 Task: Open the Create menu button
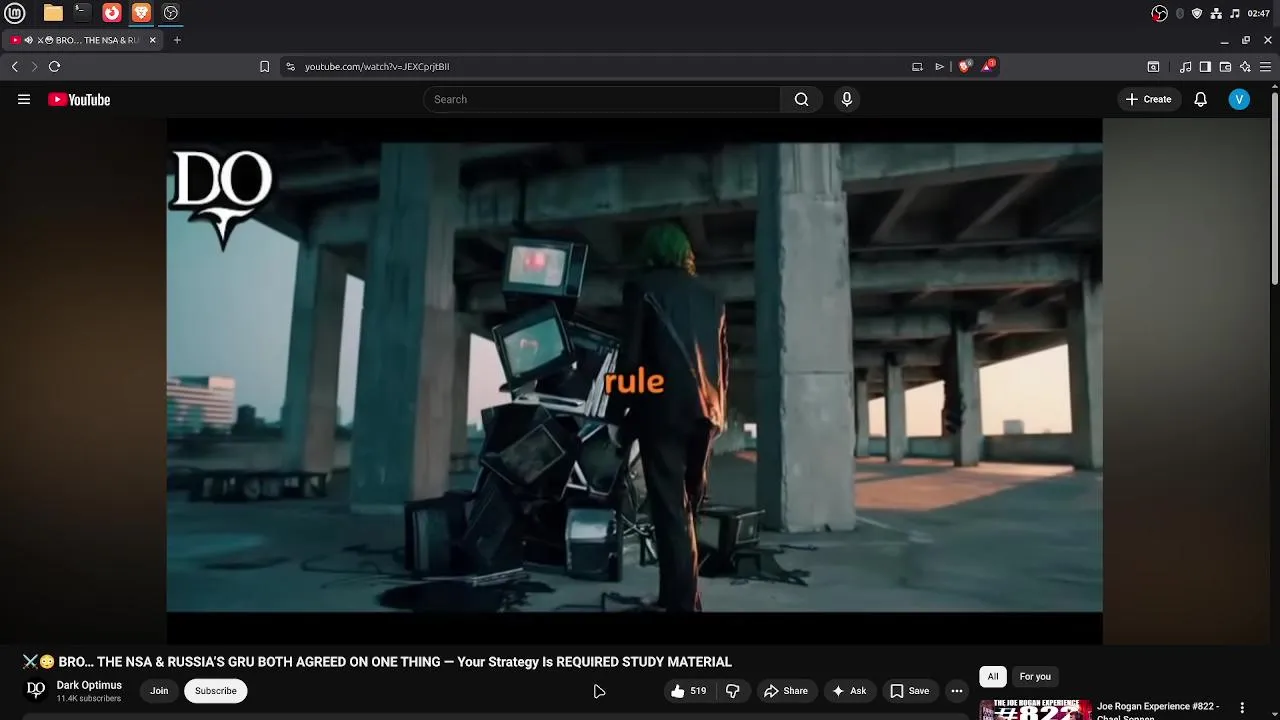click(1148, 99)
